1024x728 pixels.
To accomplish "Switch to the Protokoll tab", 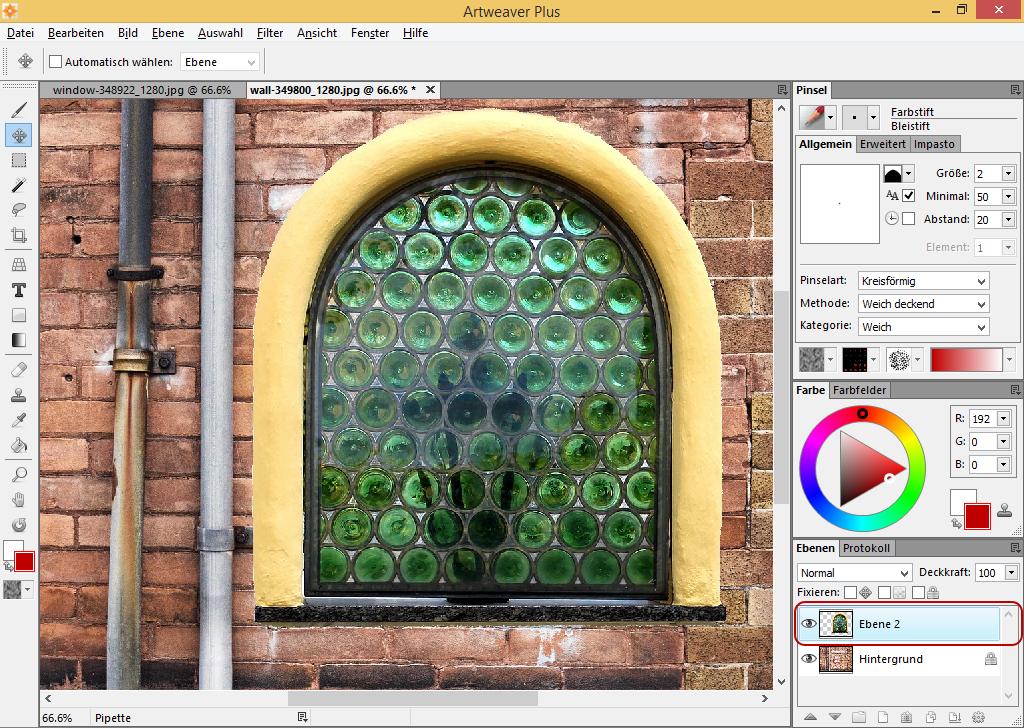I will (x=866, y=548).
